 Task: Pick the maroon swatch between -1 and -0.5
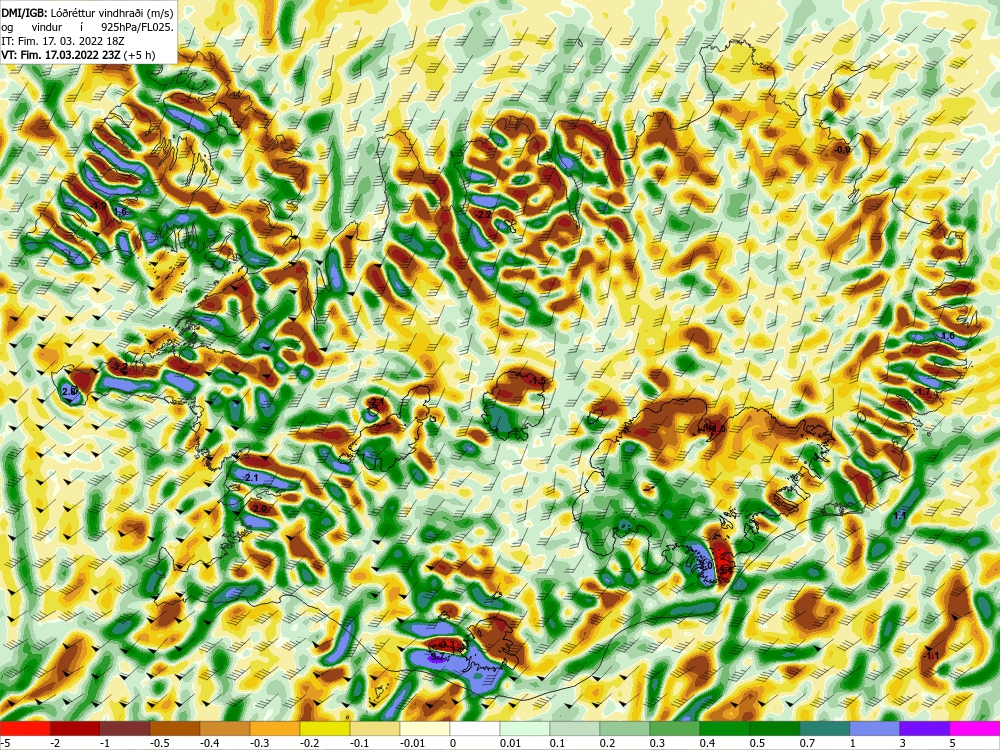(x=125, y=728)
